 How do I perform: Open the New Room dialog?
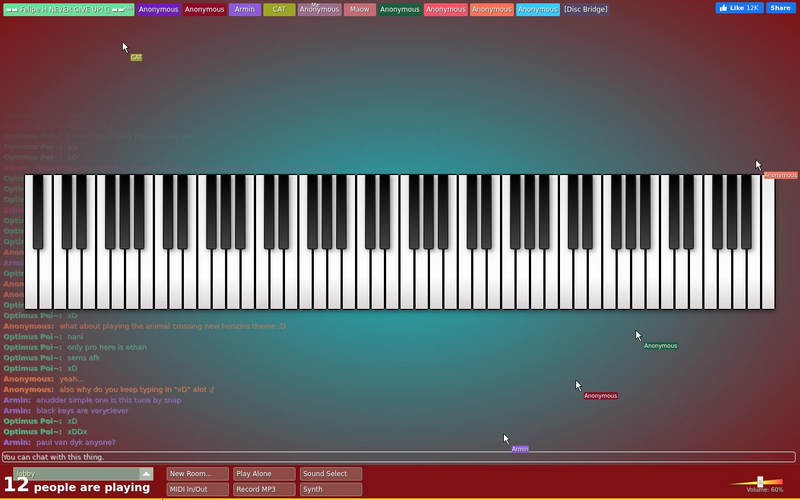197,474
